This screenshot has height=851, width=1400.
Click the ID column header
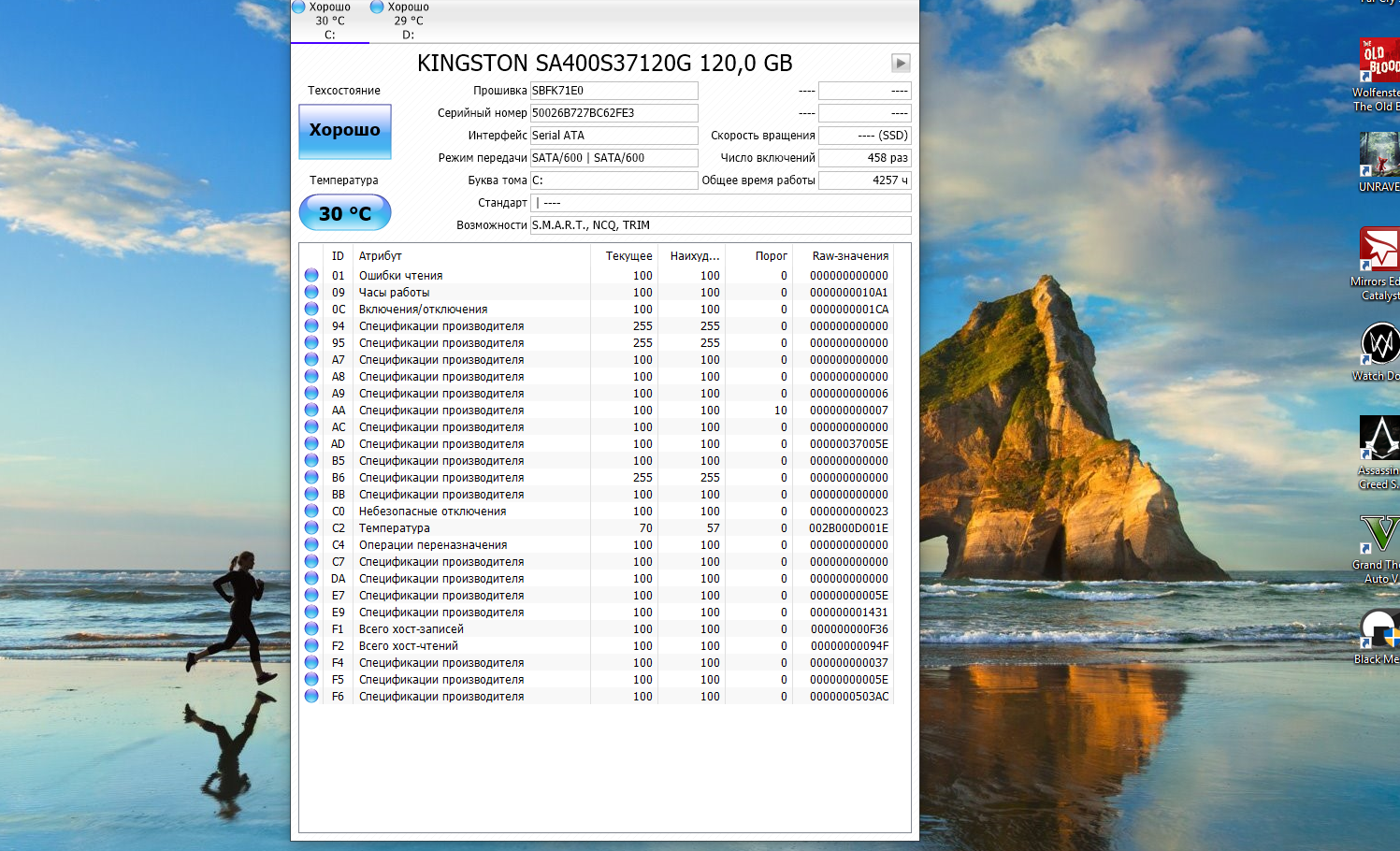(338, 256)
